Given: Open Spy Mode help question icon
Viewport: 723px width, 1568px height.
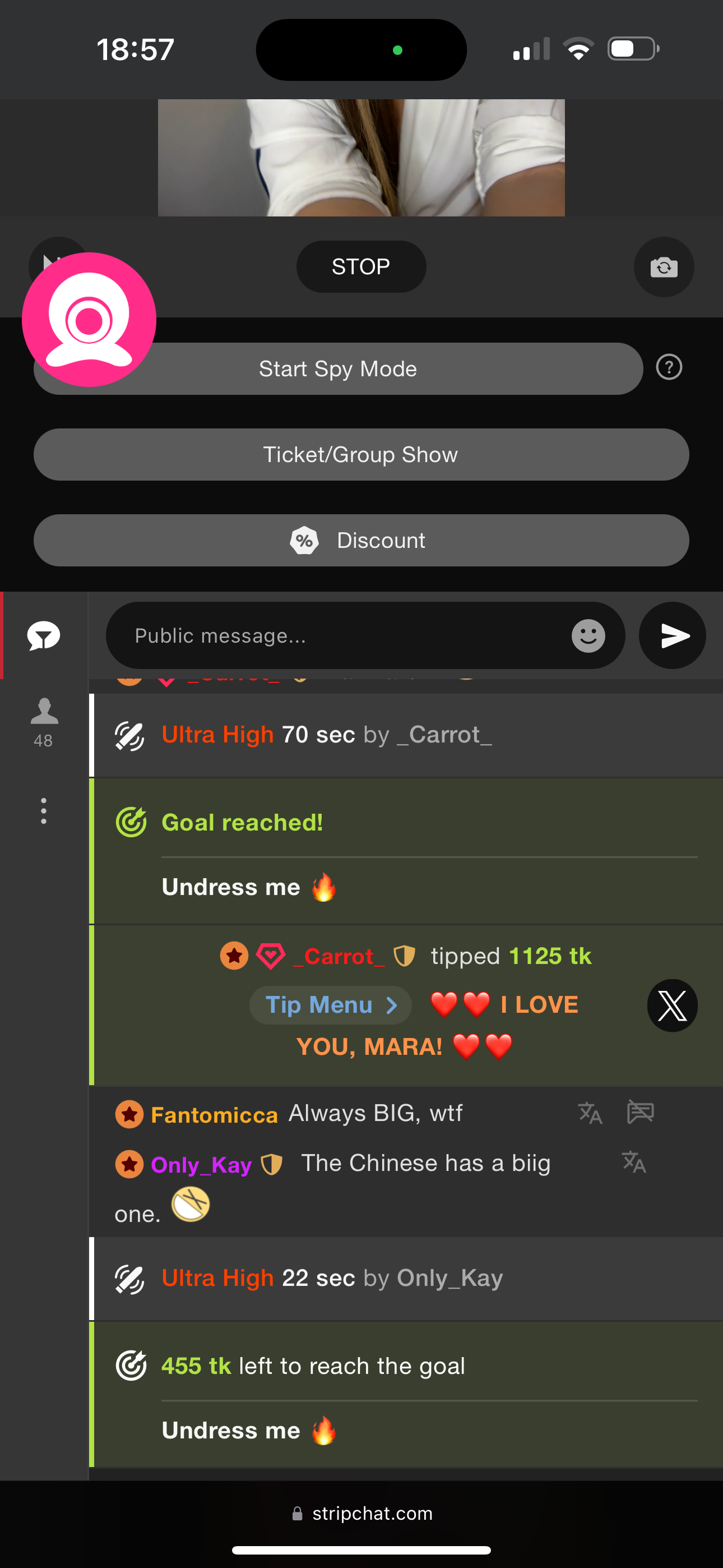Looking at the screenshot, I should (669, 368).
